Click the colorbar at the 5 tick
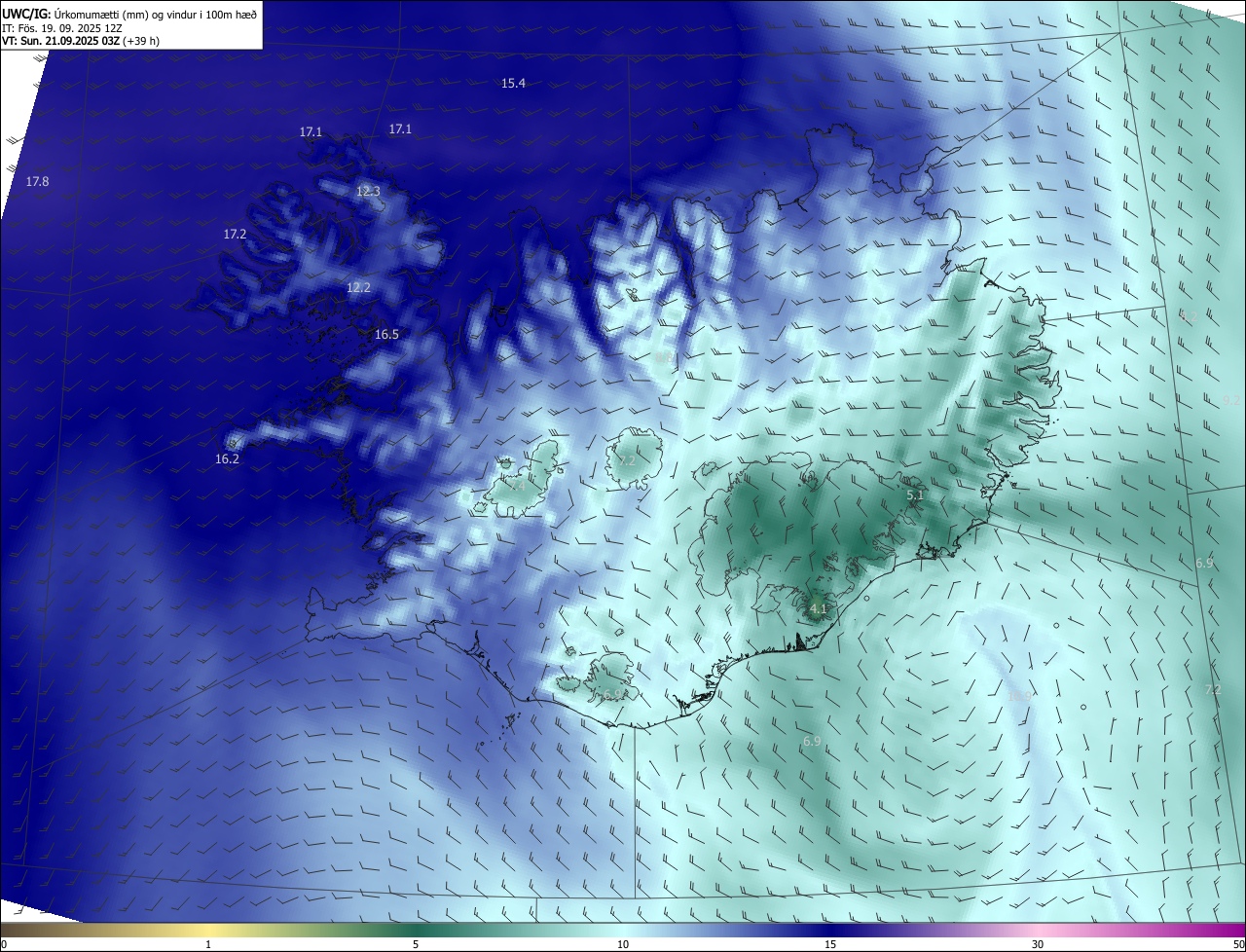The height and width of the screenshot is (952, 1246). pyautogui.click(x=416, y=944)
